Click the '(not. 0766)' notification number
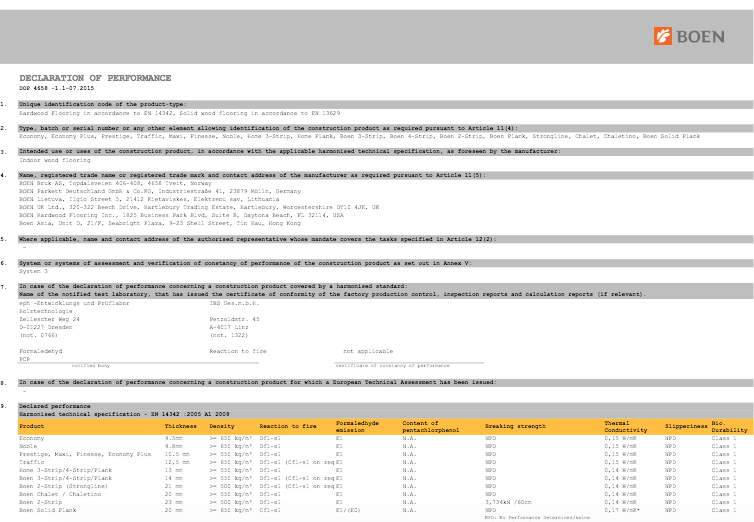 click(x=38, y=336)
